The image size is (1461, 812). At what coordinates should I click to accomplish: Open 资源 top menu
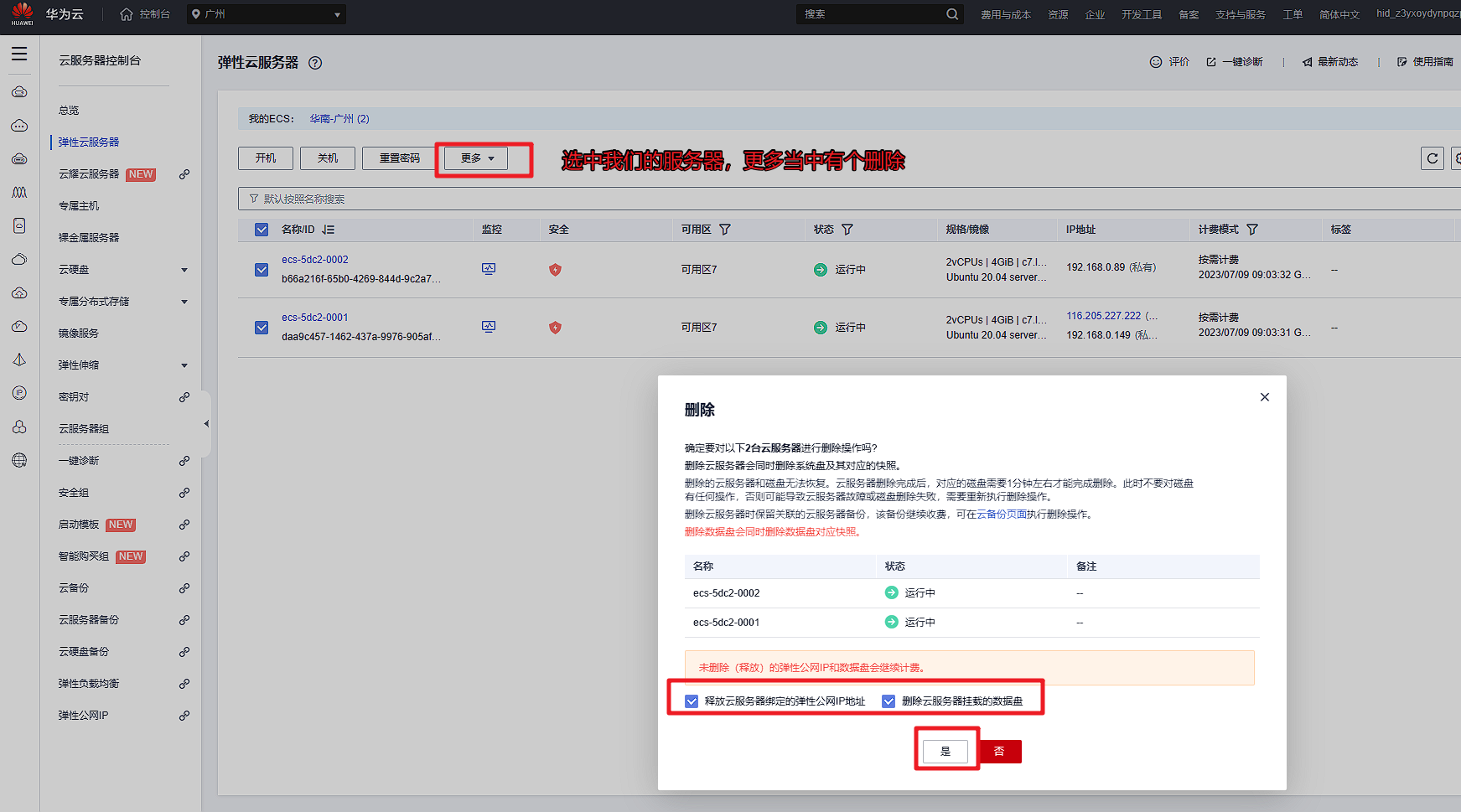point(1058,15)
